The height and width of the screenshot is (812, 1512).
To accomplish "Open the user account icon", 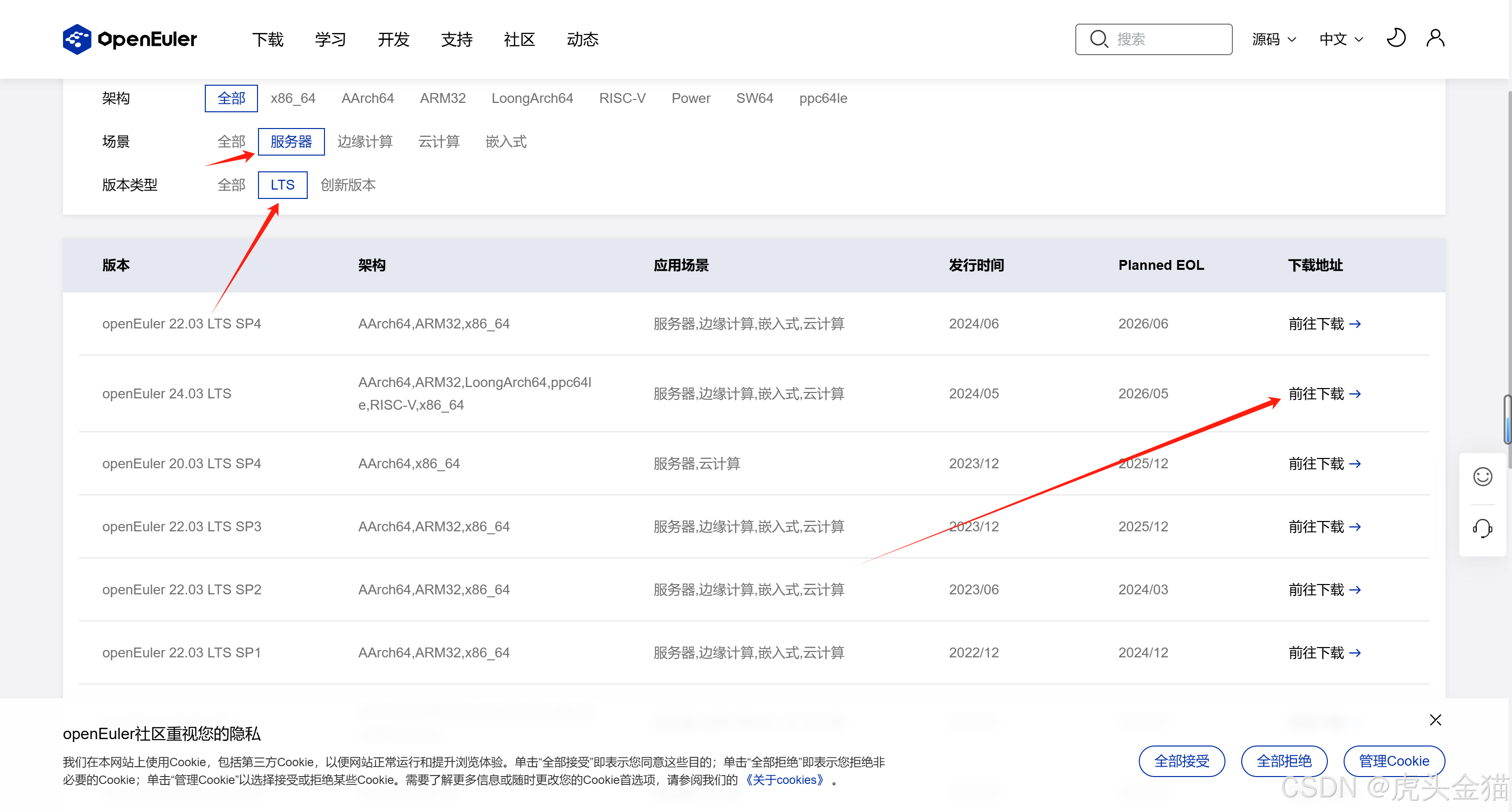I will 1435,38.
